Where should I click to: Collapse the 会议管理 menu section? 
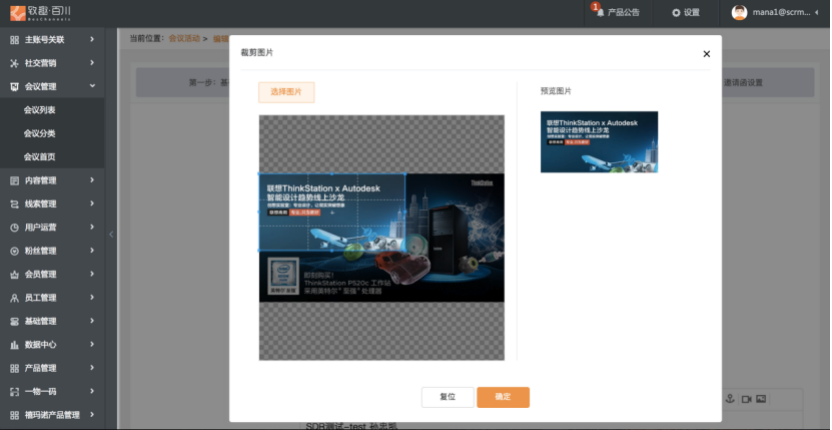(x=92, y=87)
